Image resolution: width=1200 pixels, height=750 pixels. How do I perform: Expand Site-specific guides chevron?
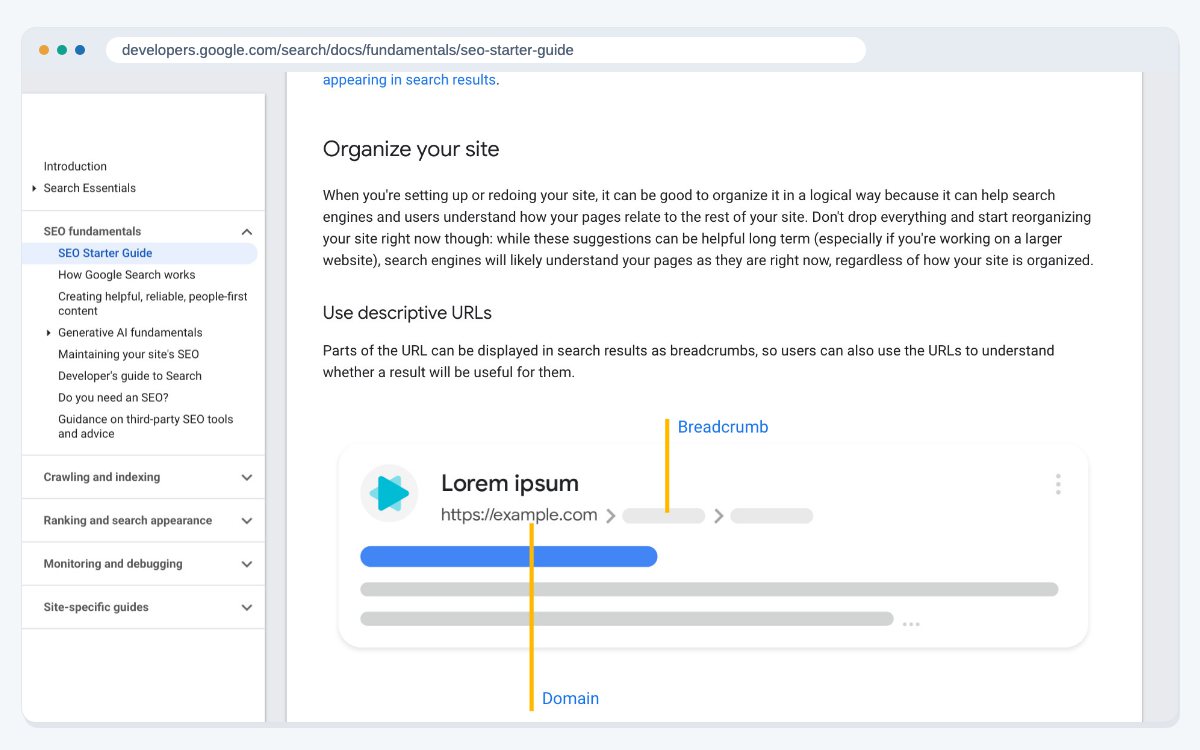[247, 608]
